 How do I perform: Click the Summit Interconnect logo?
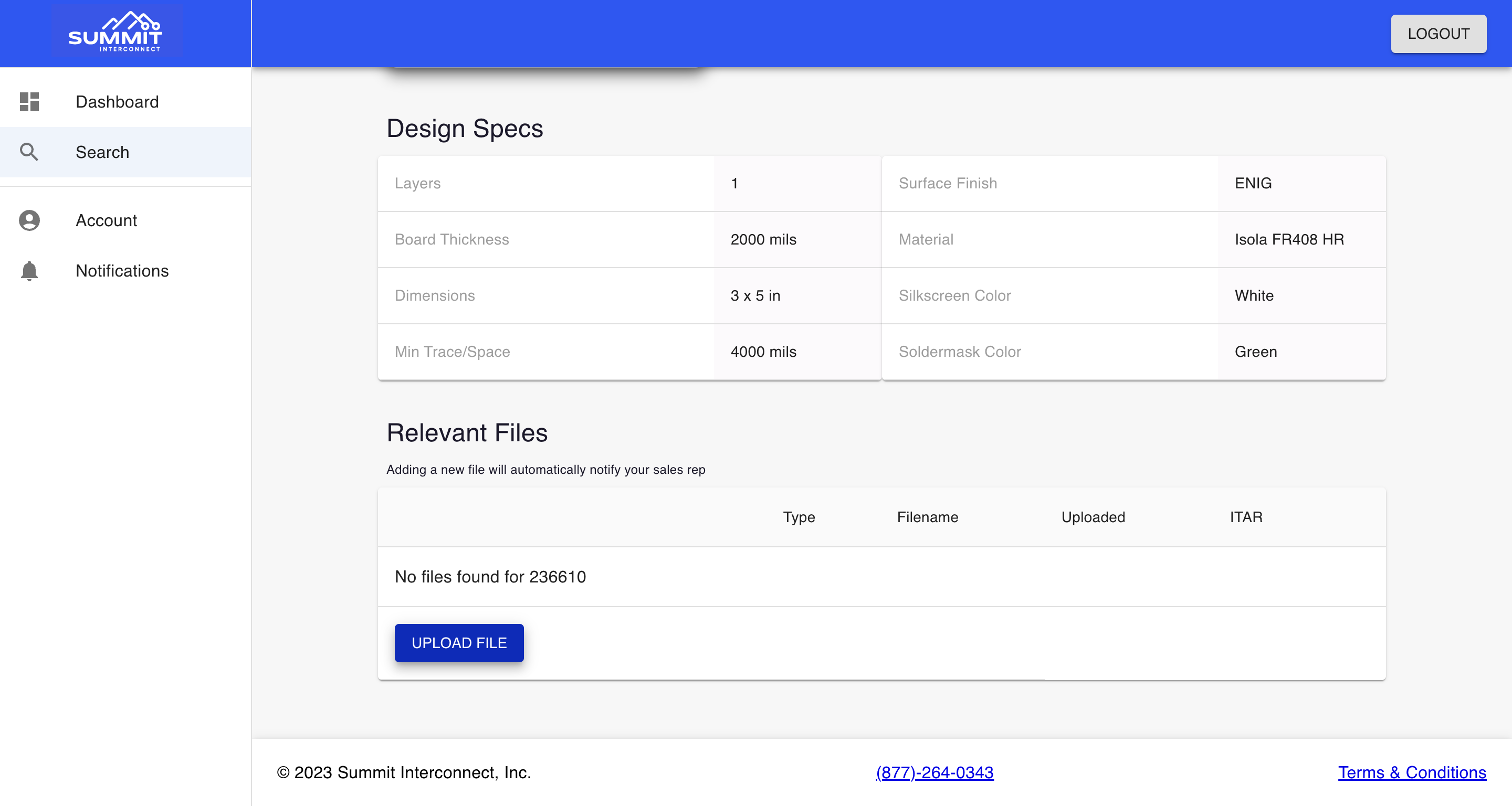(116, 31)
